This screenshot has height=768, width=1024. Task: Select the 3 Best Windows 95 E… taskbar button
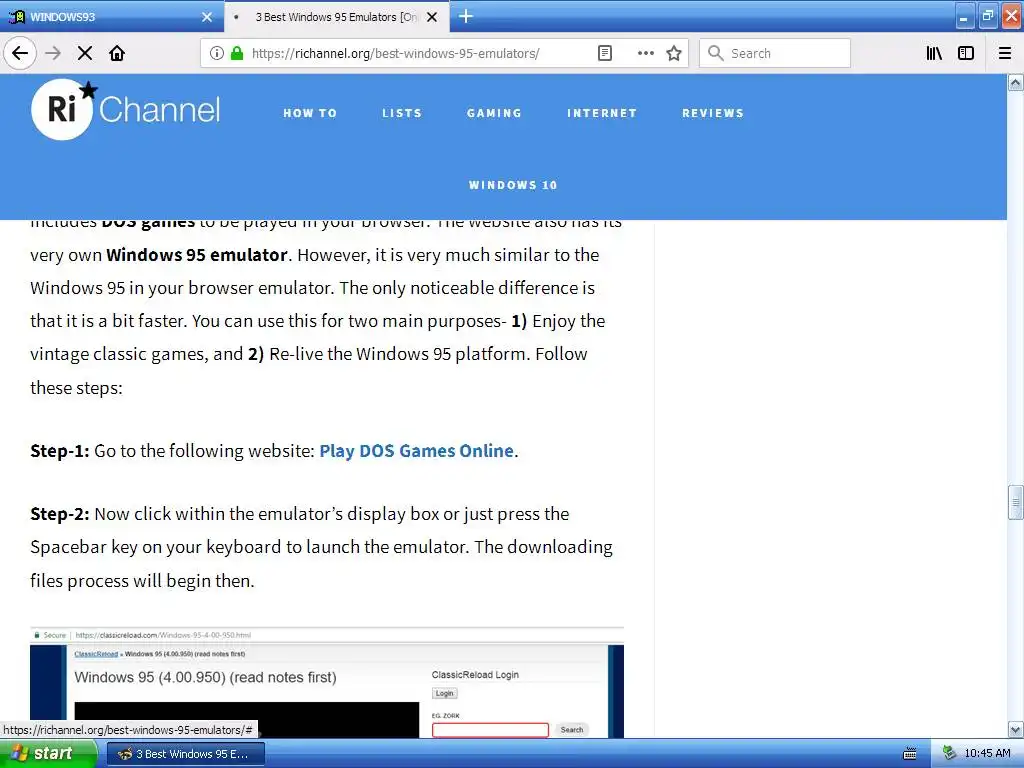tap(185, 754)
